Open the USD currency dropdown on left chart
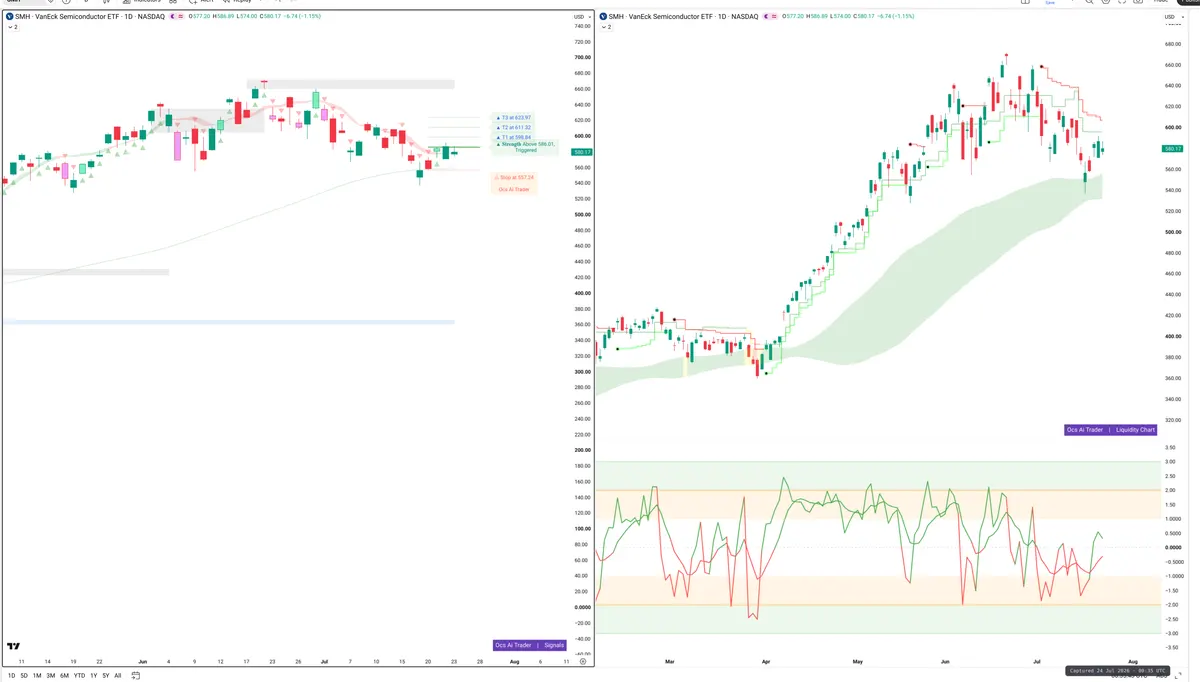This screenshot has width=1200, height=682. pyautogui.click(x=581, y=17)
